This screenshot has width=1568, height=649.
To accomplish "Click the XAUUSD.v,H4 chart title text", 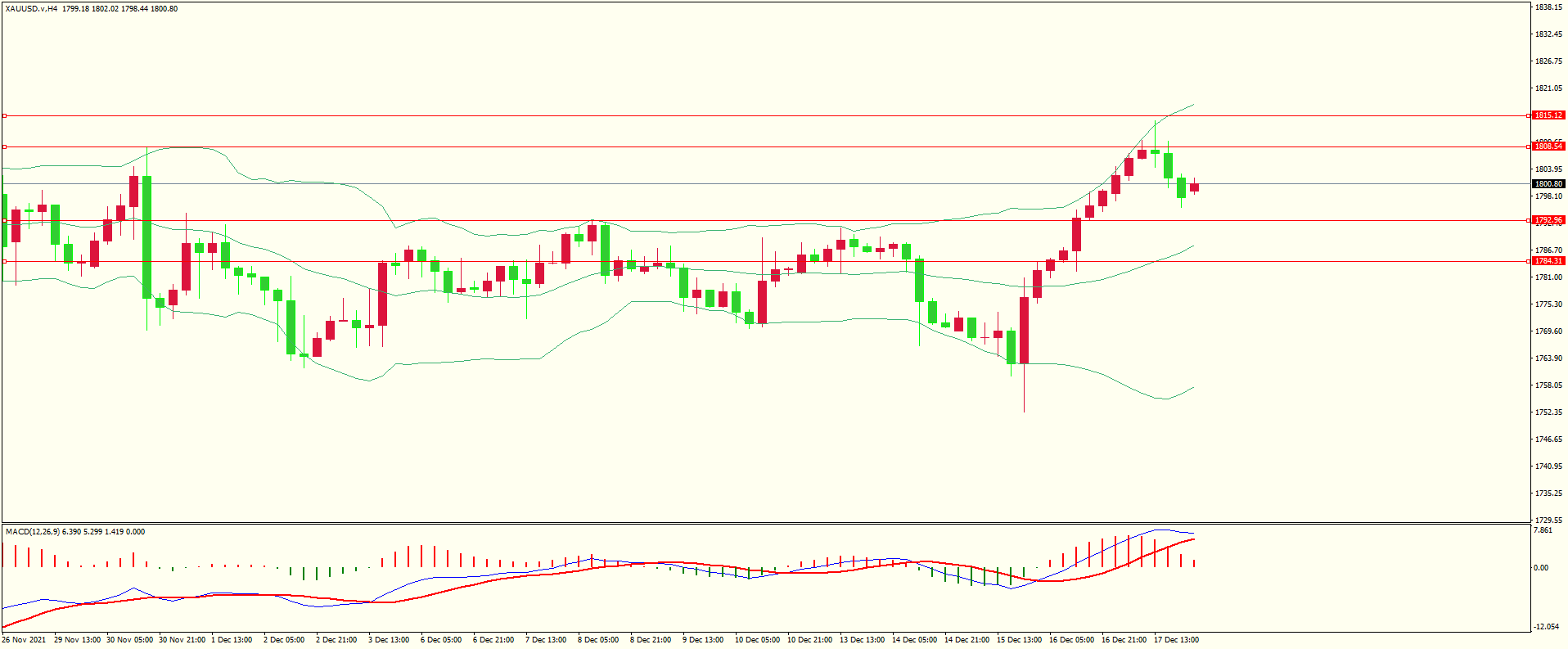I will click(x=31, y=9).
